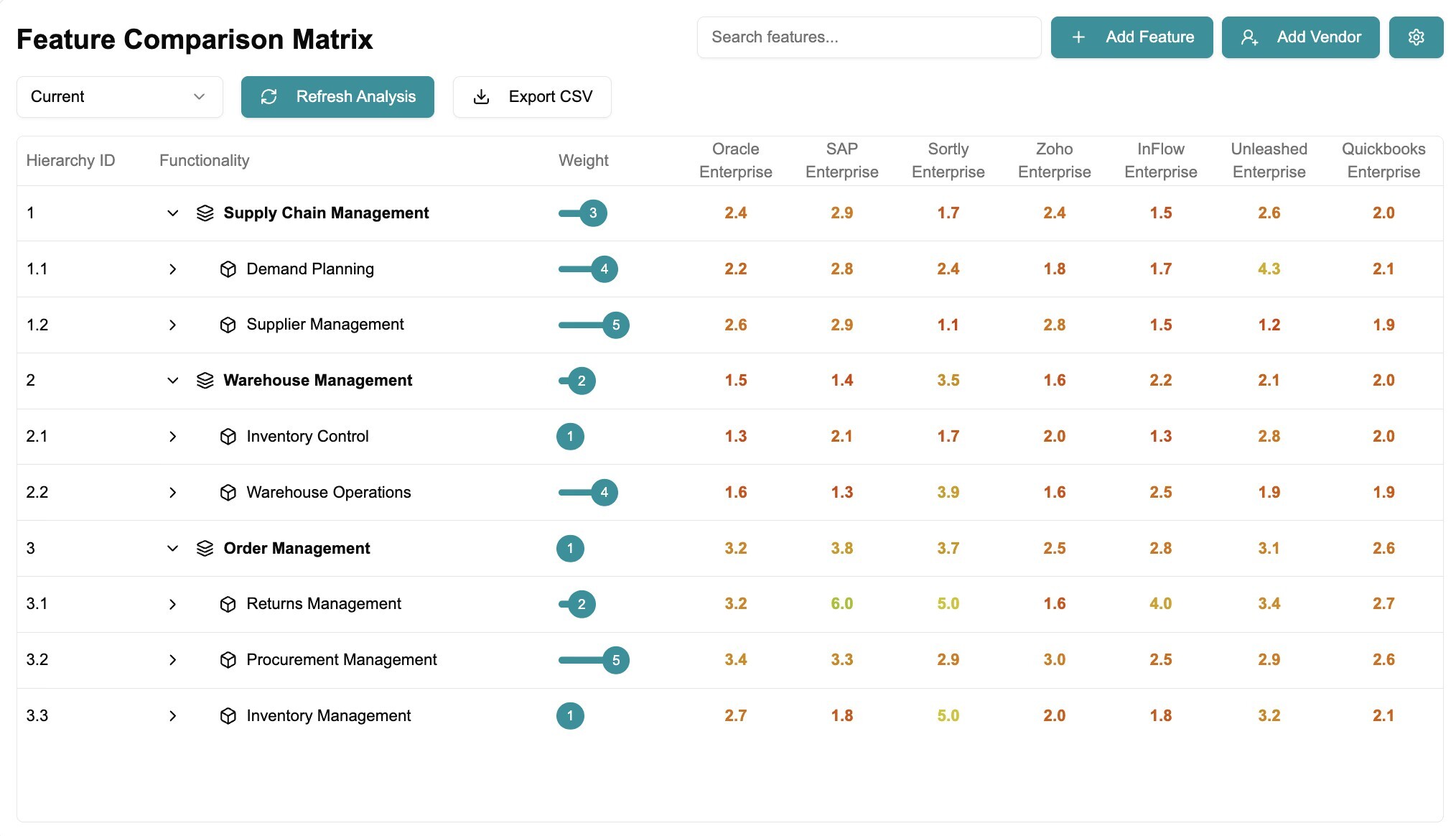The width and height of the screenshot is (1456, 836).
Task: Click the box icon beside Warehouse Operations
Action: pos(228,493)
